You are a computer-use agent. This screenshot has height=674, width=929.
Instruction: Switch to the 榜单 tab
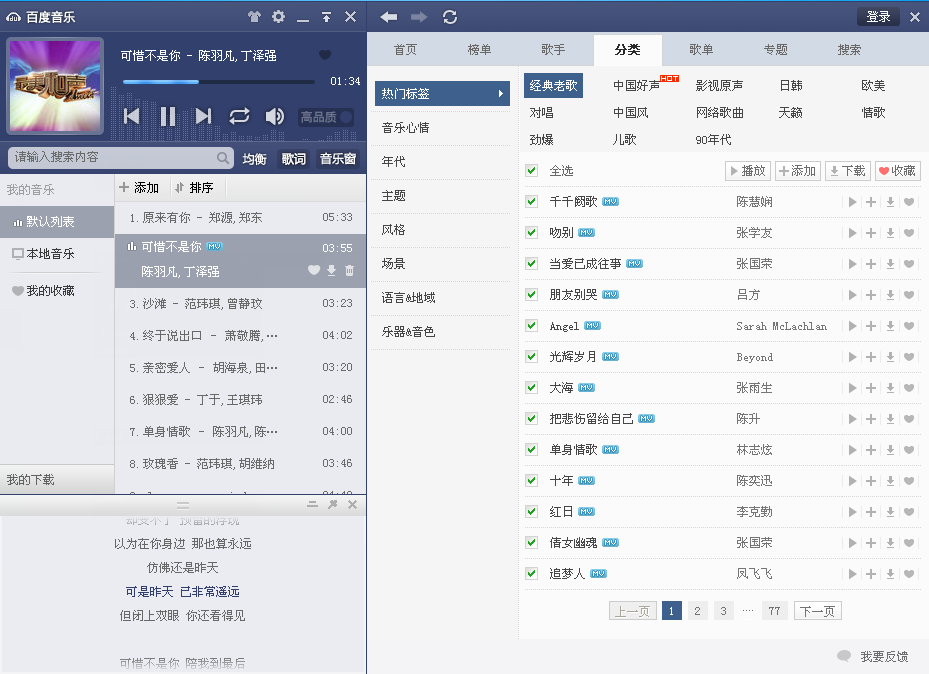coord(479,50)
